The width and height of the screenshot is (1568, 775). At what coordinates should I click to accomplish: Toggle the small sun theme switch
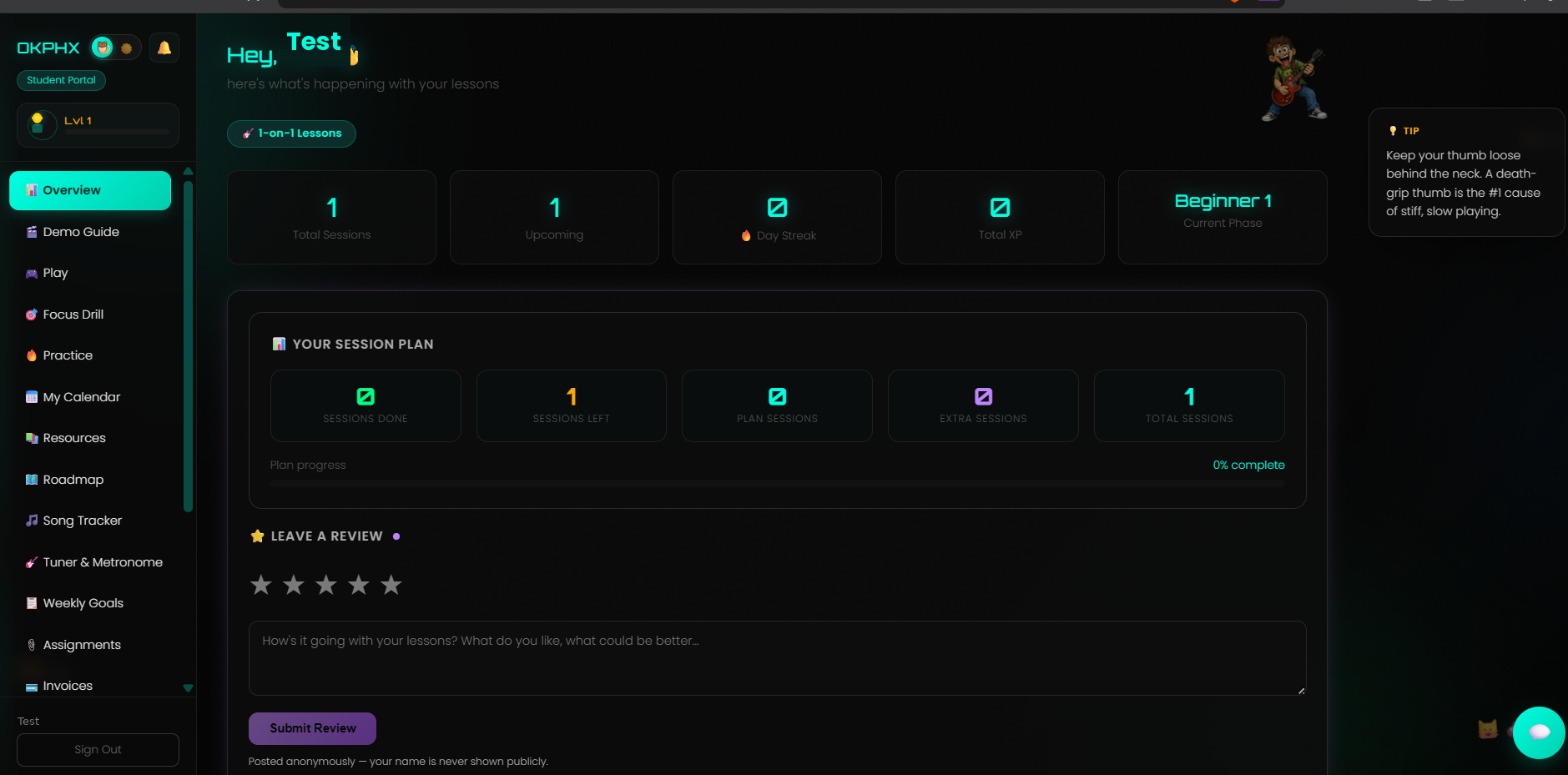click(x=127, y=48)
